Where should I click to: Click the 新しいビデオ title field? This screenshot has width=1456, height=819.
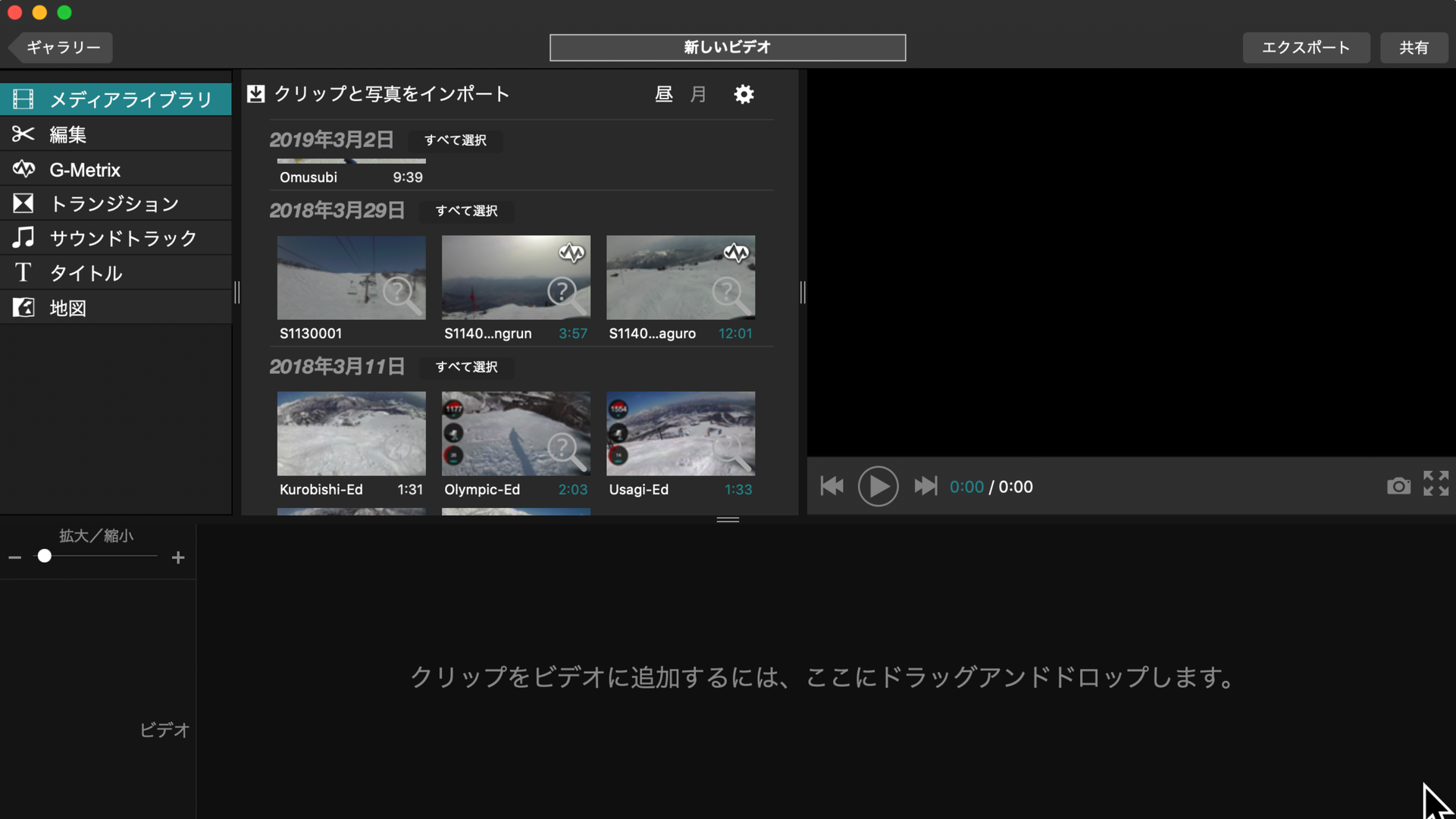(727, 48)
